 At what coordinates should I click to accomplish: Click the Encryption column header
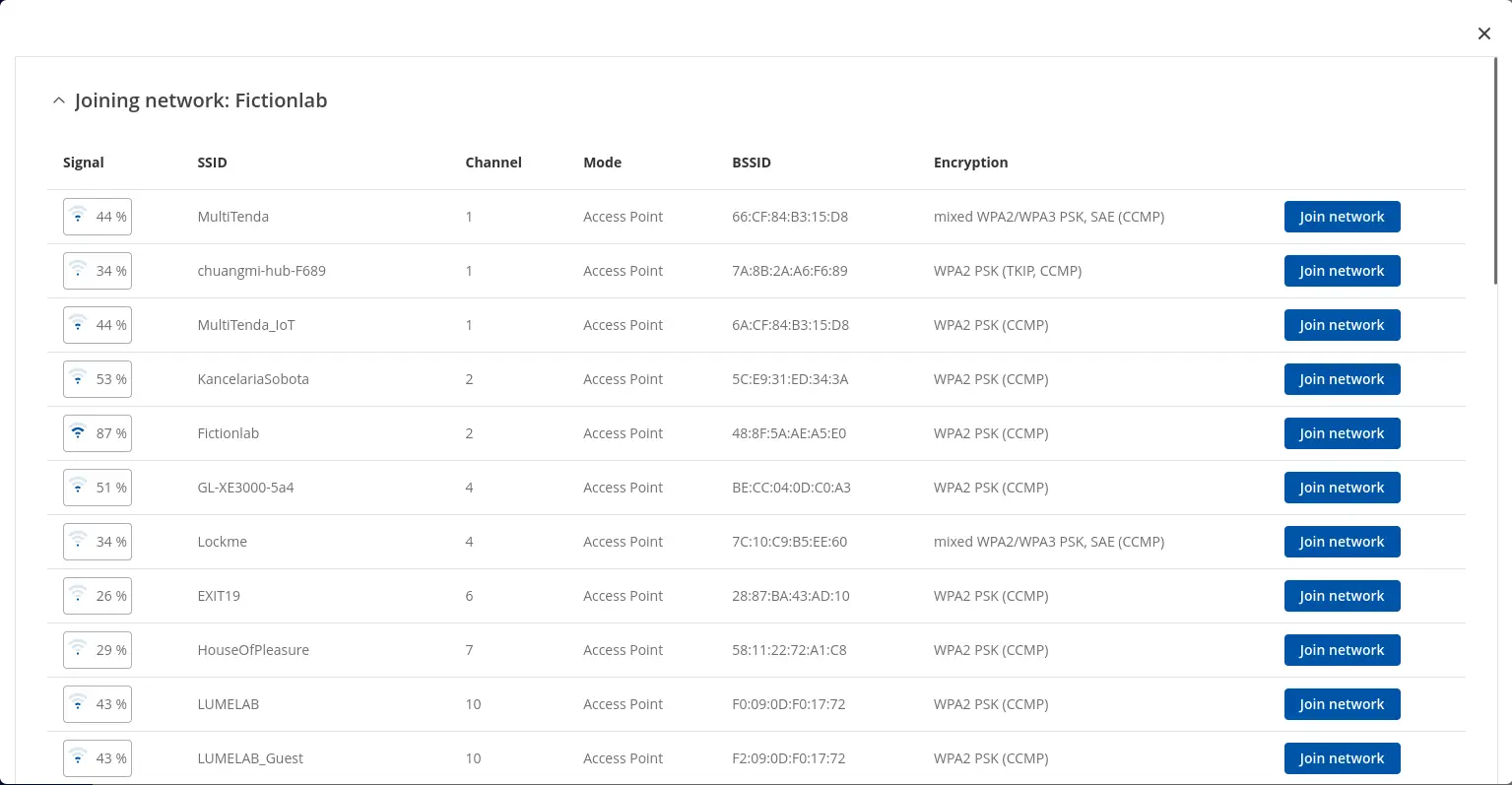970,163
